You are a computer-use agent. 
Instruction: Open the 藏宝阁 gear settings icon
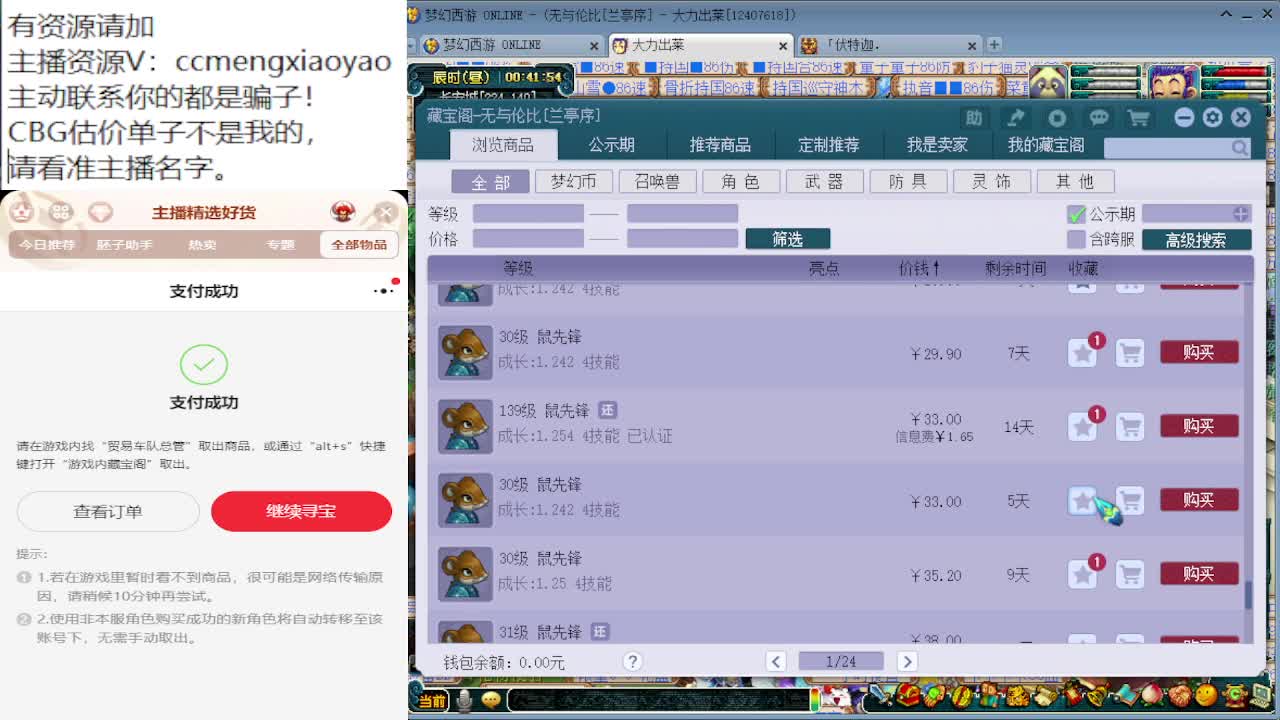click(x=1213, y=117)
